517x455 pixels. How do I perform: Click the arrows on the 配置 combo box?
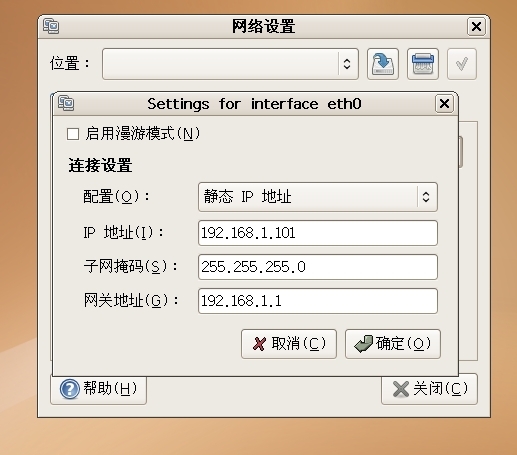(426, 197)
